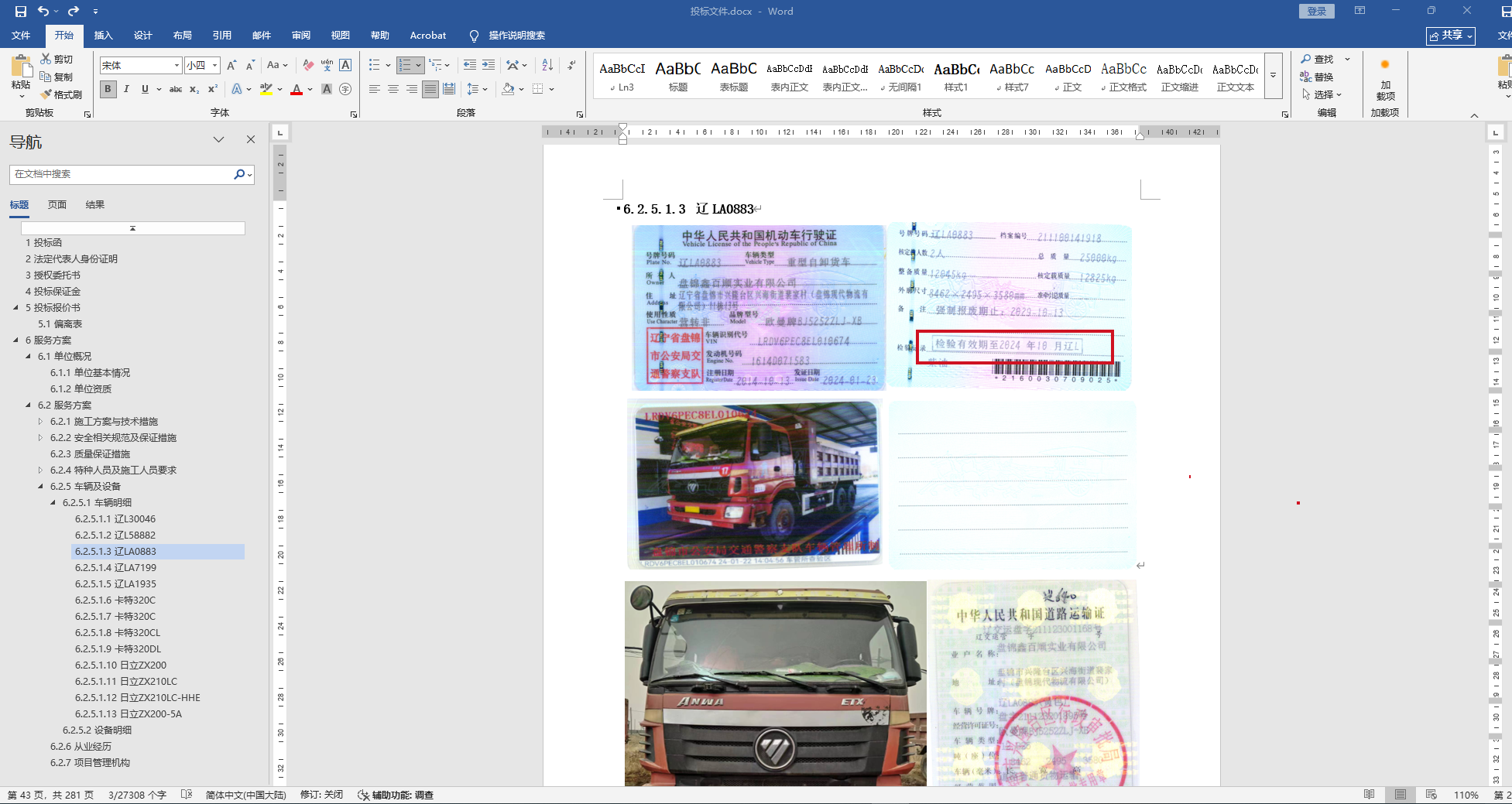The width and height of the screenshot is (1512, 804).
Task: Switch to 页面 tab in navigation pane
Action: click(57, 205)
